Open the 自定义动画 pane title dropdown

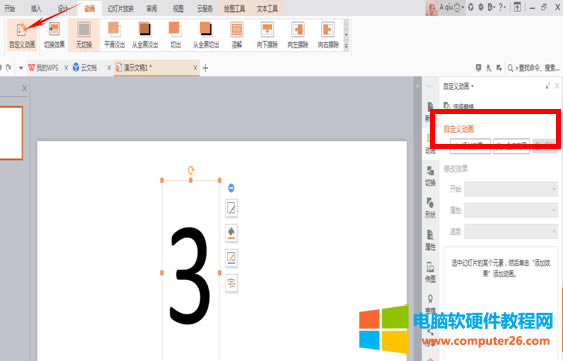[458, 86]
